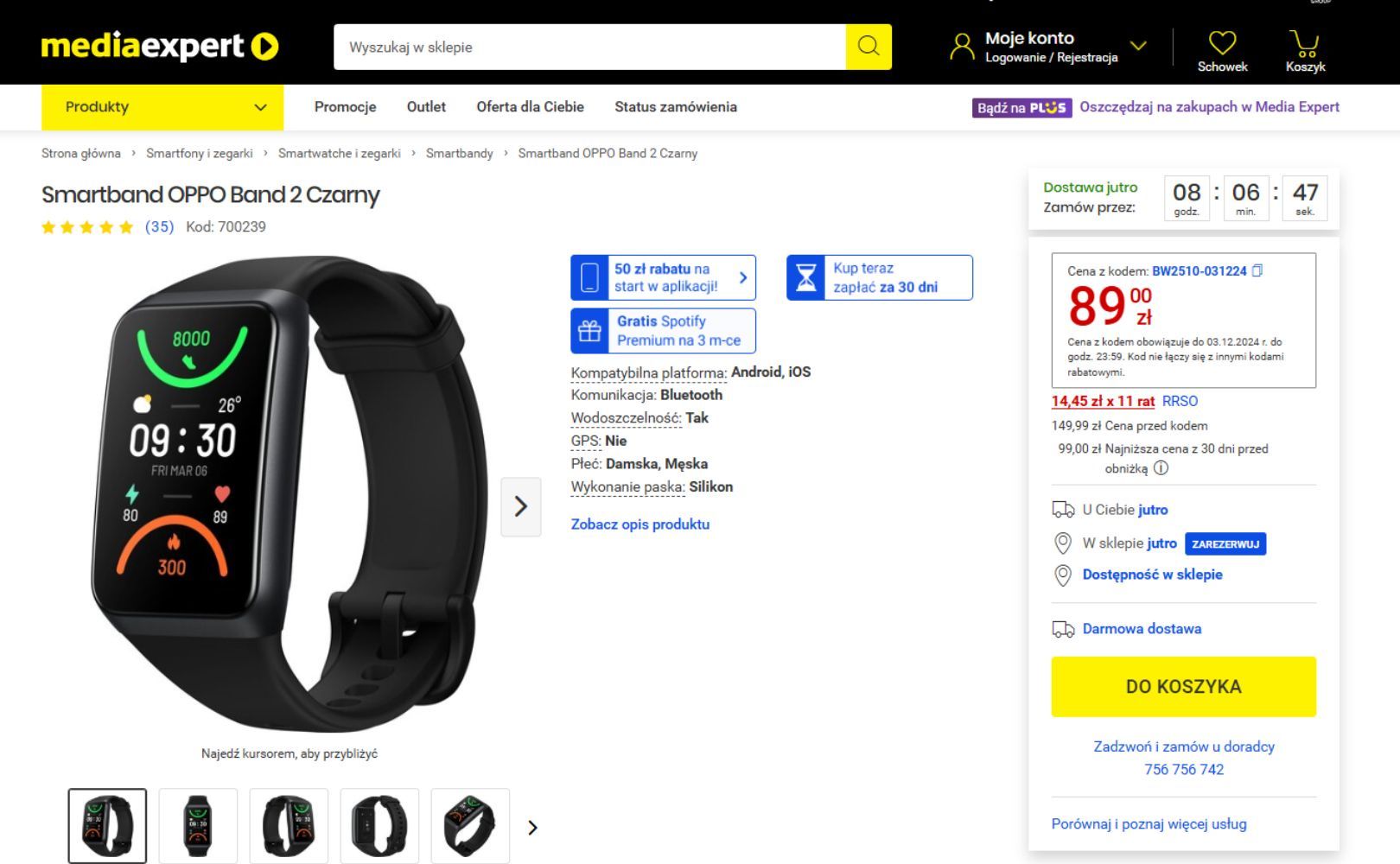This screenshot has height=864, width=1400.
Task: Click Zobacz opis produktu link
Action: tap(640, 524)
